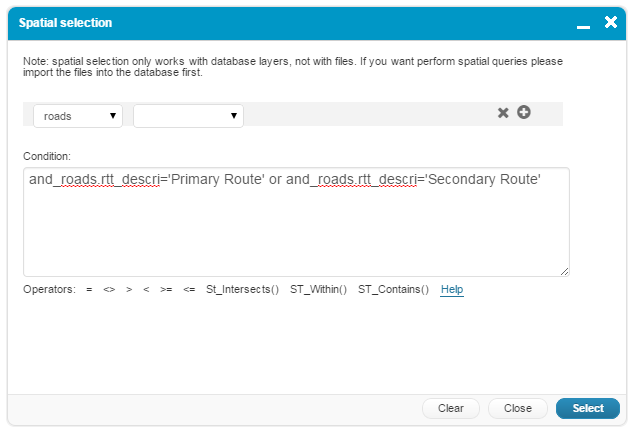Open the roads layer dropdown
The image size is (632, 435).
pyautogui.click(x=78, y=116)
